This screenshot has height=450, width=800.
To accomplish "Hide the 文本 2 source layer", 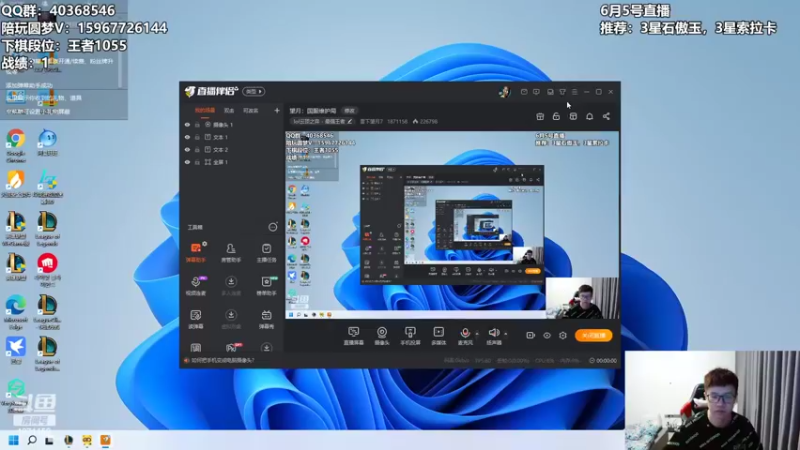I will pos(187,149).
